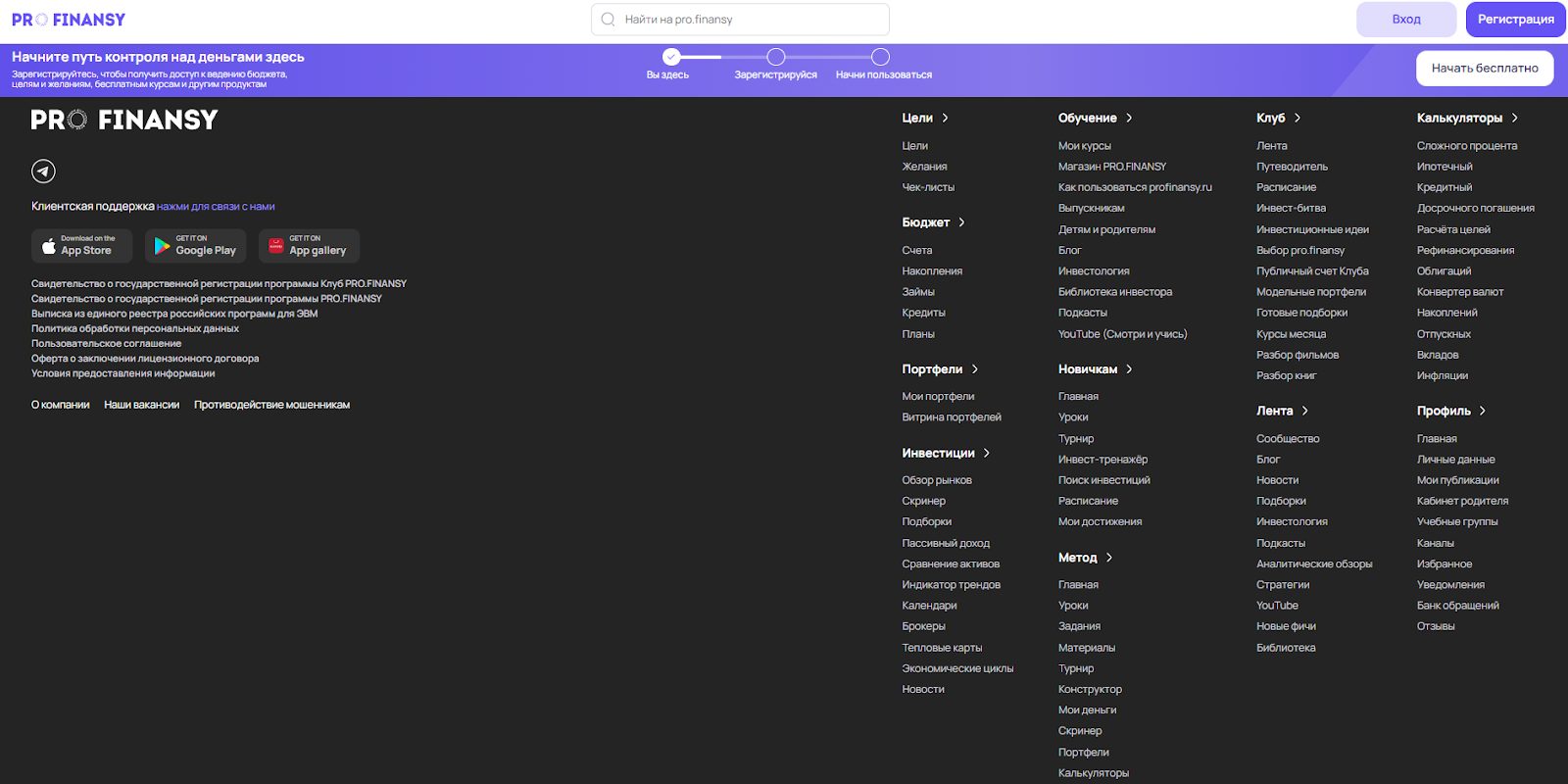The image size is (1568, 784).
Task: Open the Telegram channel icon
Action: tap(43, 171)
